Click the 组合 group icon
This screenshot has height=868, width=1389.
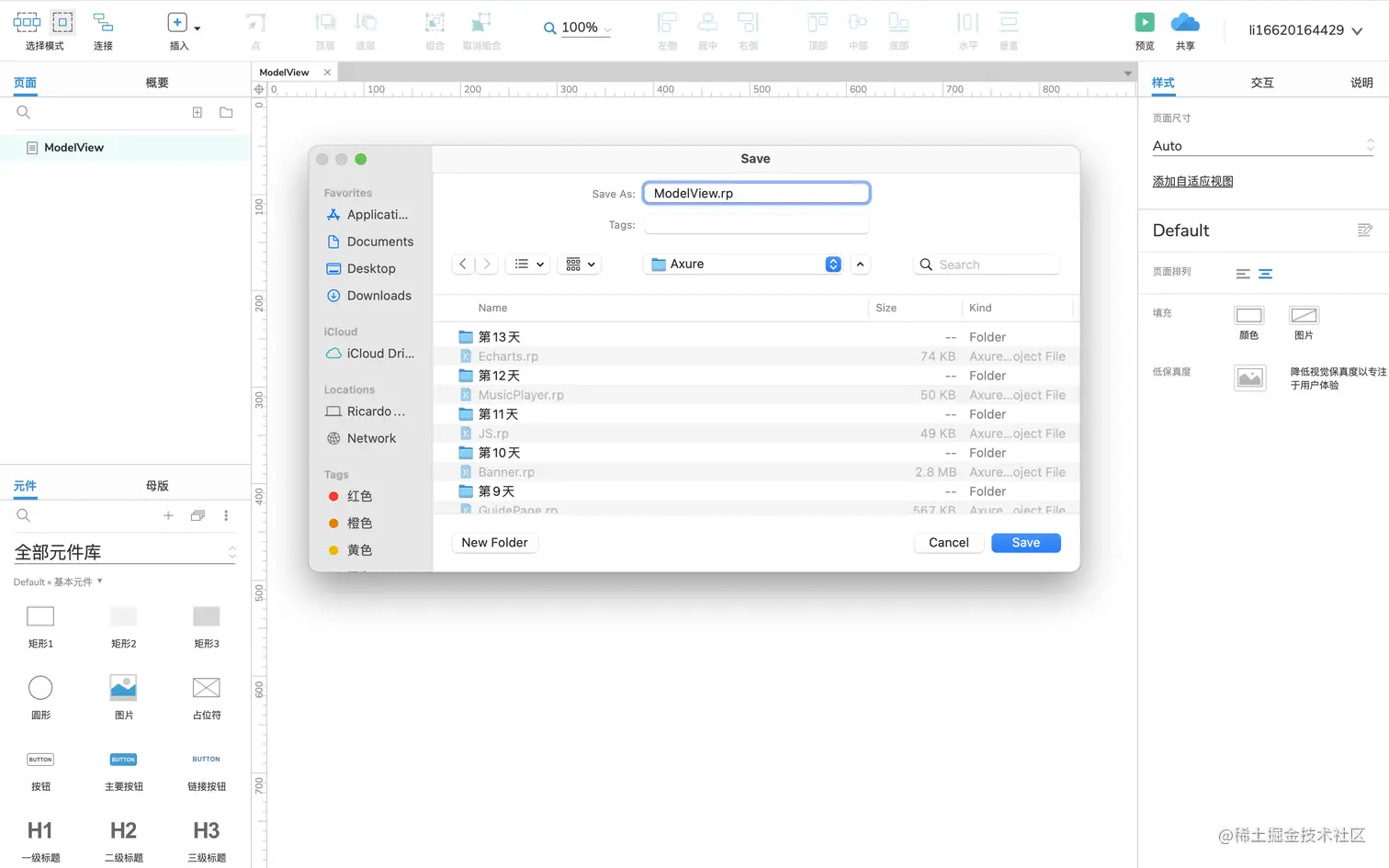pos(435,23)
